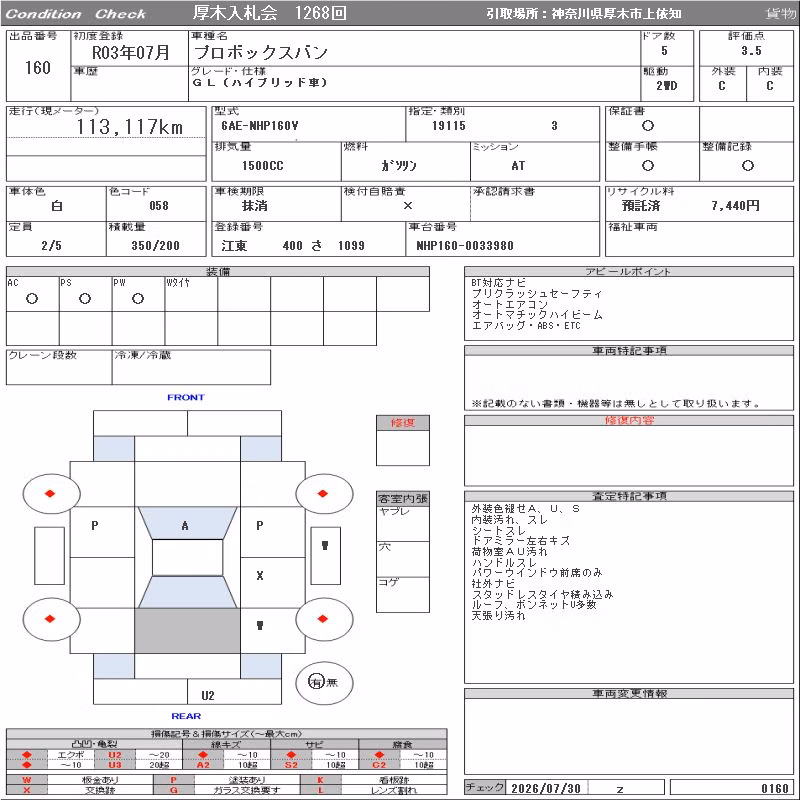Click the red C2 legend symbol
Image resolution: width=800 pixels, height=800 pixels.
(x=379, y=765)
